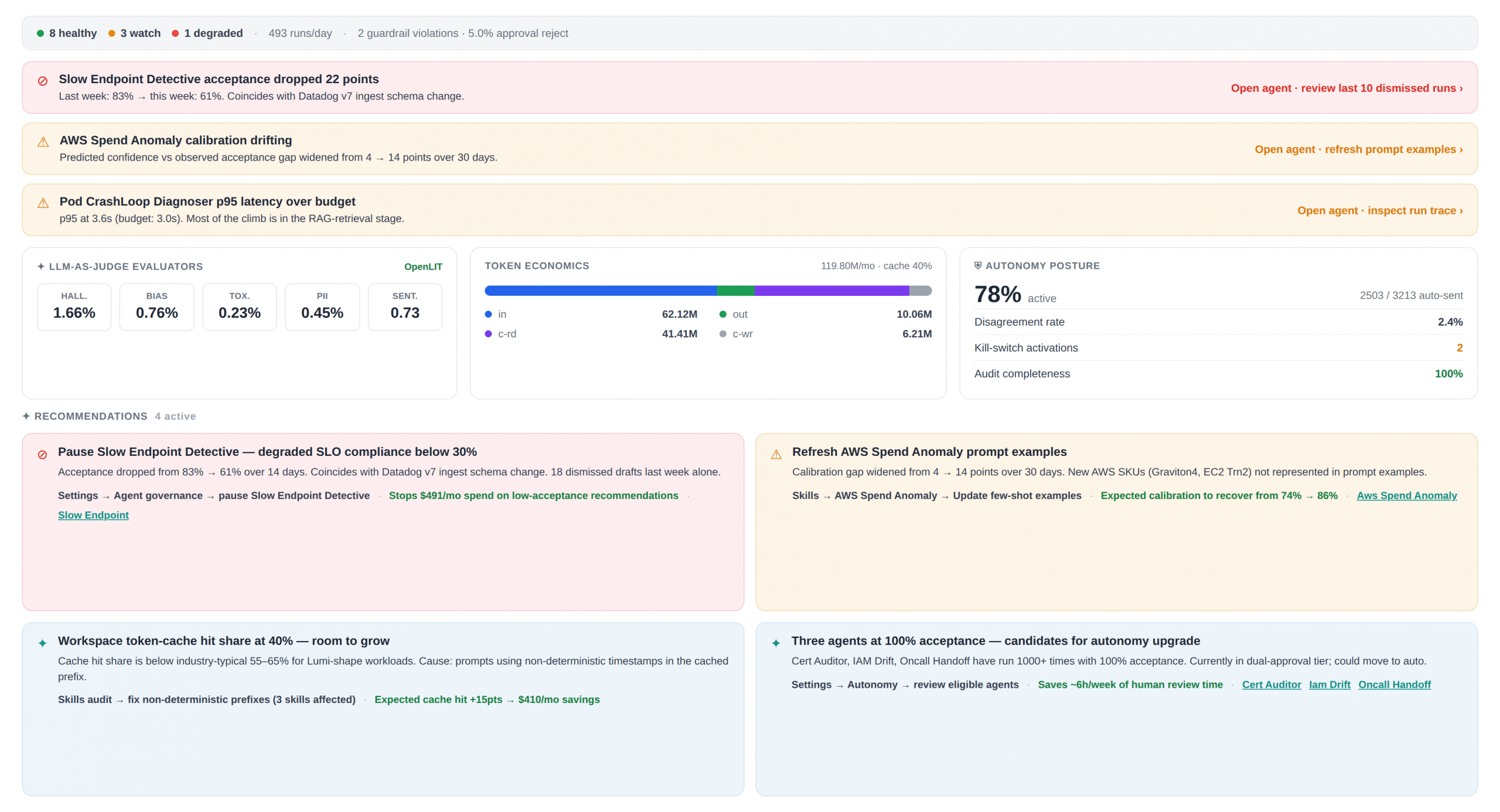Open agent to inspect run trace
The image size is (1500, 812).
(1380, 210)
